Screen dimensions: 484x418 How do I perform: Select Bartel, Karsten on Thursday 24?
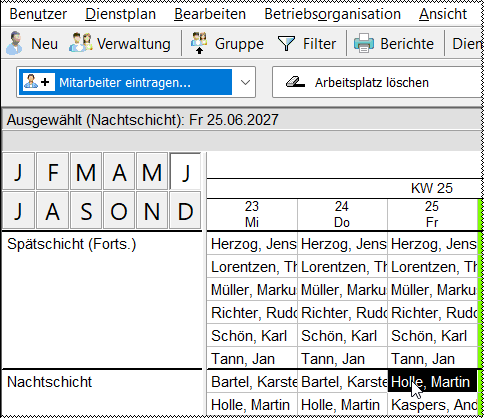coord(342,382)
